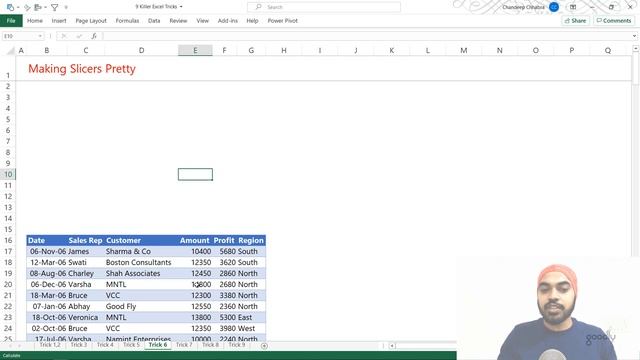The height and width of the screenshot is (360, 640).
Task: Click the filter funnel icon in Quick Access Toolbar
Action: click(54, 7)
